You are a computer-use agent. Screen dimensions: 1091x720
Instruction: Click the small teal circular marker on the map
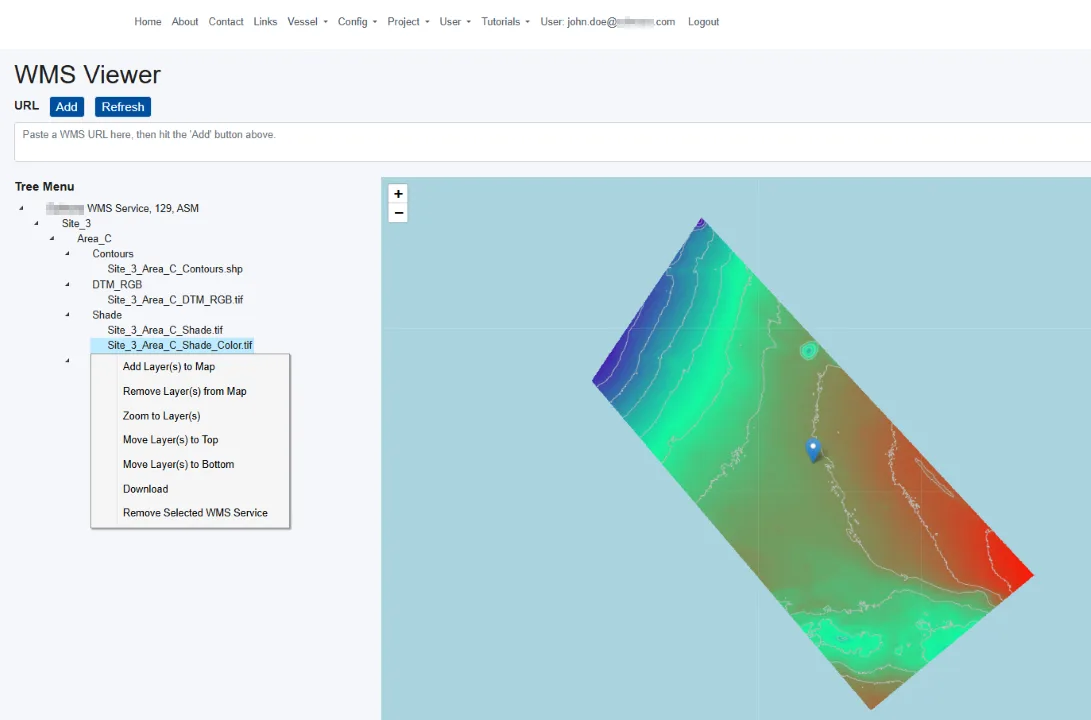click(x=808, y=350)
